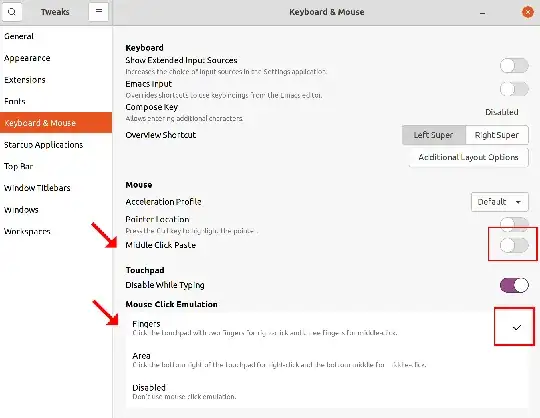Toggle Show Extended Input Sources switch
The image size is (540, 418).
(x=514, y=65)
